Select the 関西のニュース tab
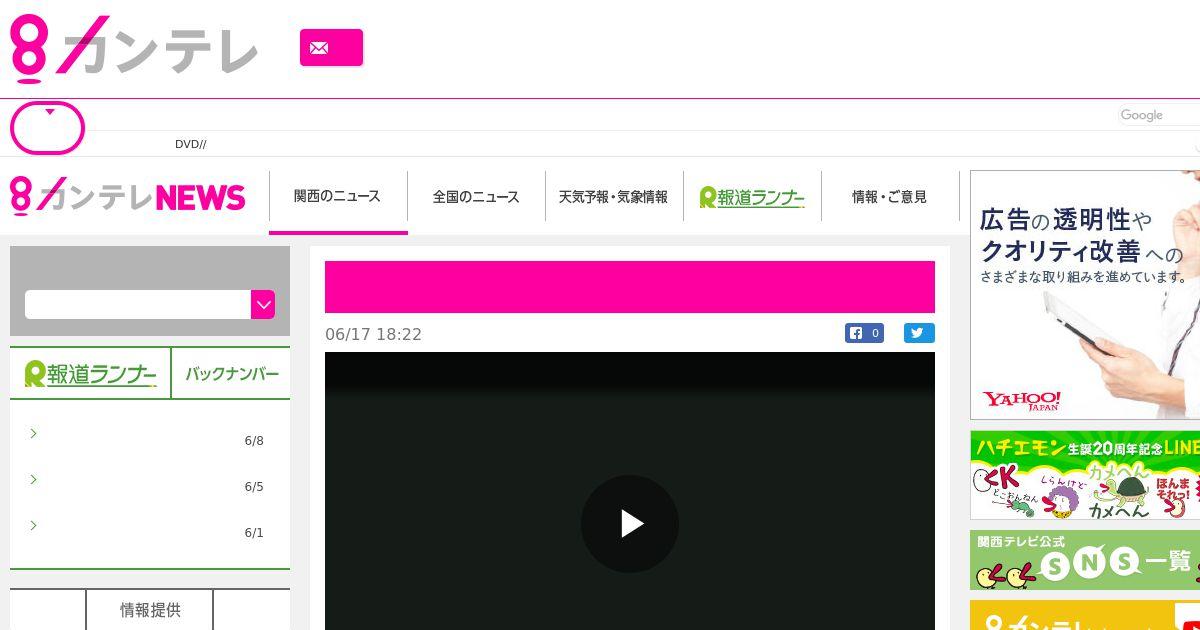 pyautogui.click(x=338, y=197)
